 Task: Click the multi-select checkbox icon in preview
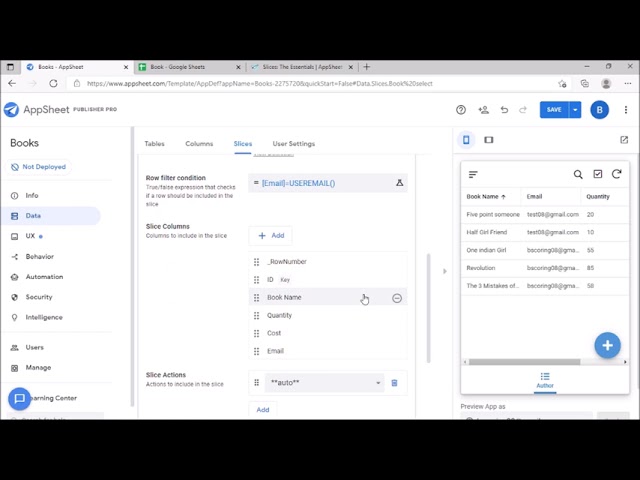pyautogui.click(x=598, y=174)
